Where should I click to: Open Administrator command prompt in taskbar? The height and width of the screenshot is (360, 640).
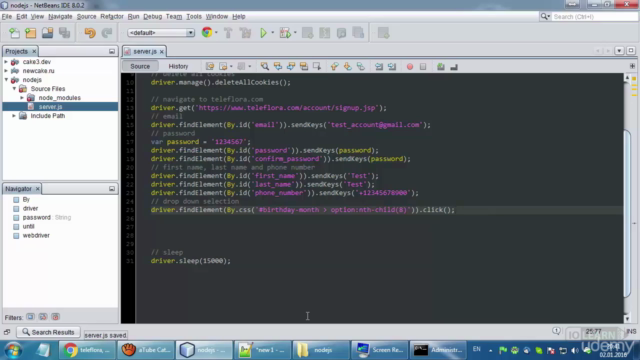pos(438,350)
